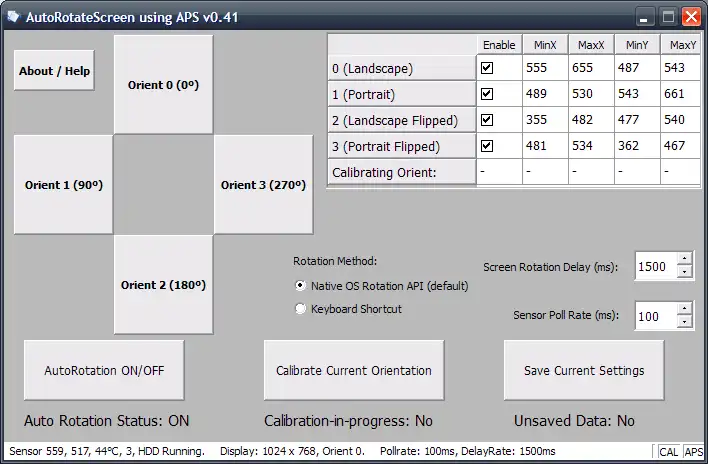Click Landscape Flipped MinY cell 477
Screen dimensions: 708x464
point(637,120)
